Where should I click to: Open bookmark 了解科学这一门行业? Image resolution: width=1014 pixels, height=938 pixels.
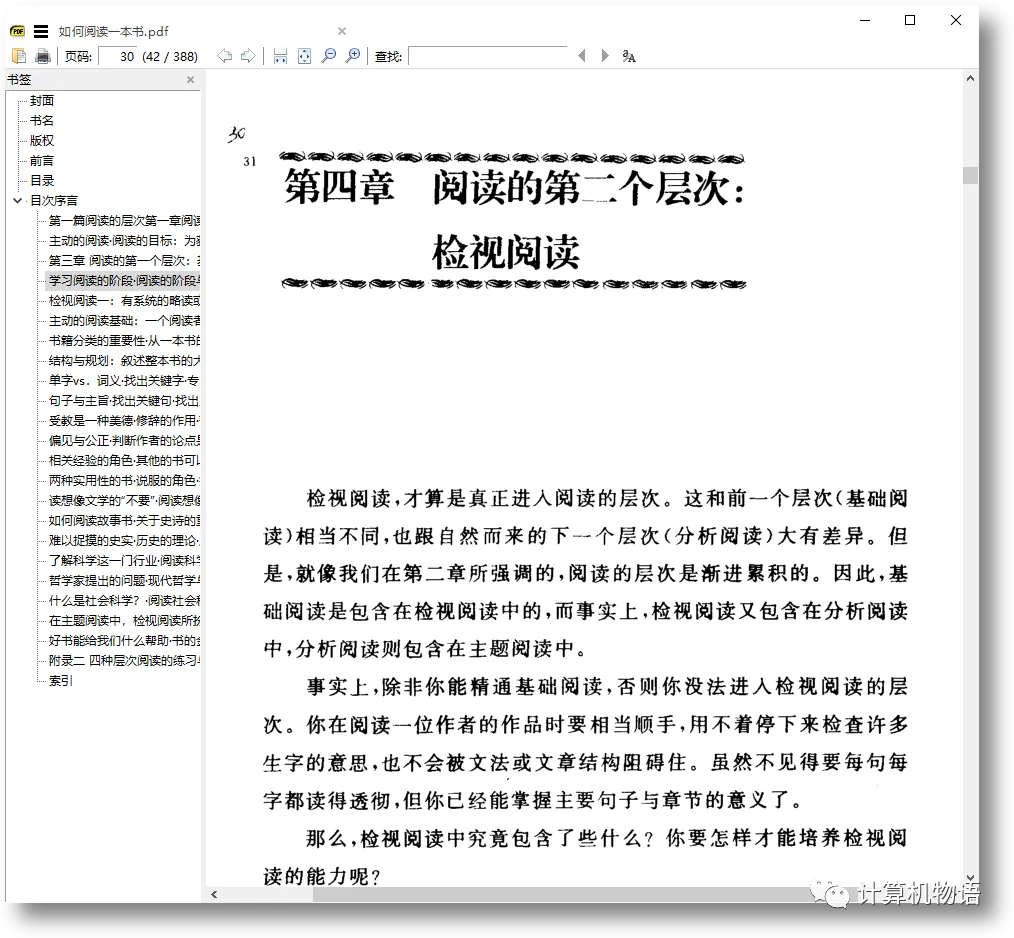point(124,561)
